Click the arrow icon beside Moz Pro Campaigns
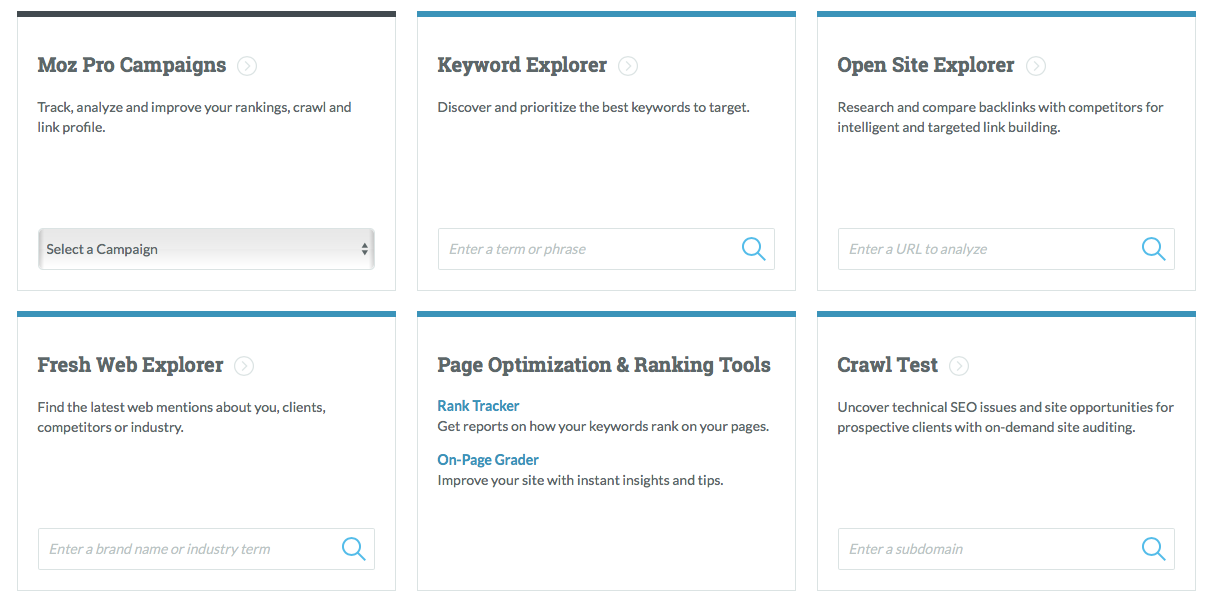Image resolution: width=1209 pixels, height=604 pixels. tap(247, 66)
